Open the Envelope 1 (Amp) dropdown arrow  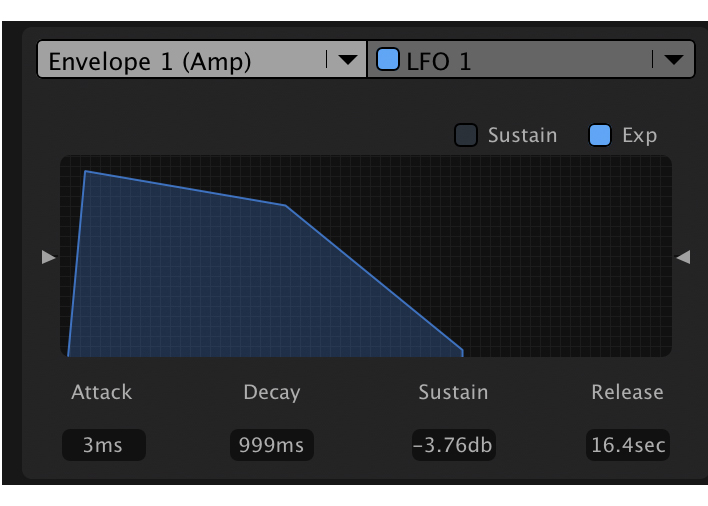coord(347,60)
